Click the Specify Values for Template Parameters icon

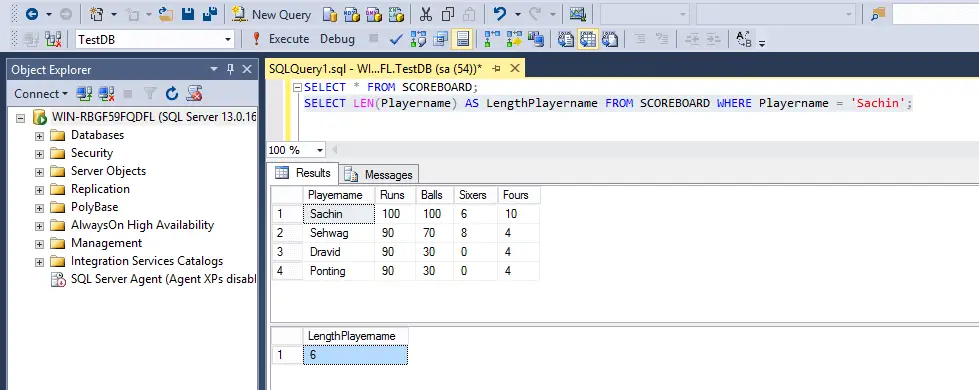pos(744,39)
